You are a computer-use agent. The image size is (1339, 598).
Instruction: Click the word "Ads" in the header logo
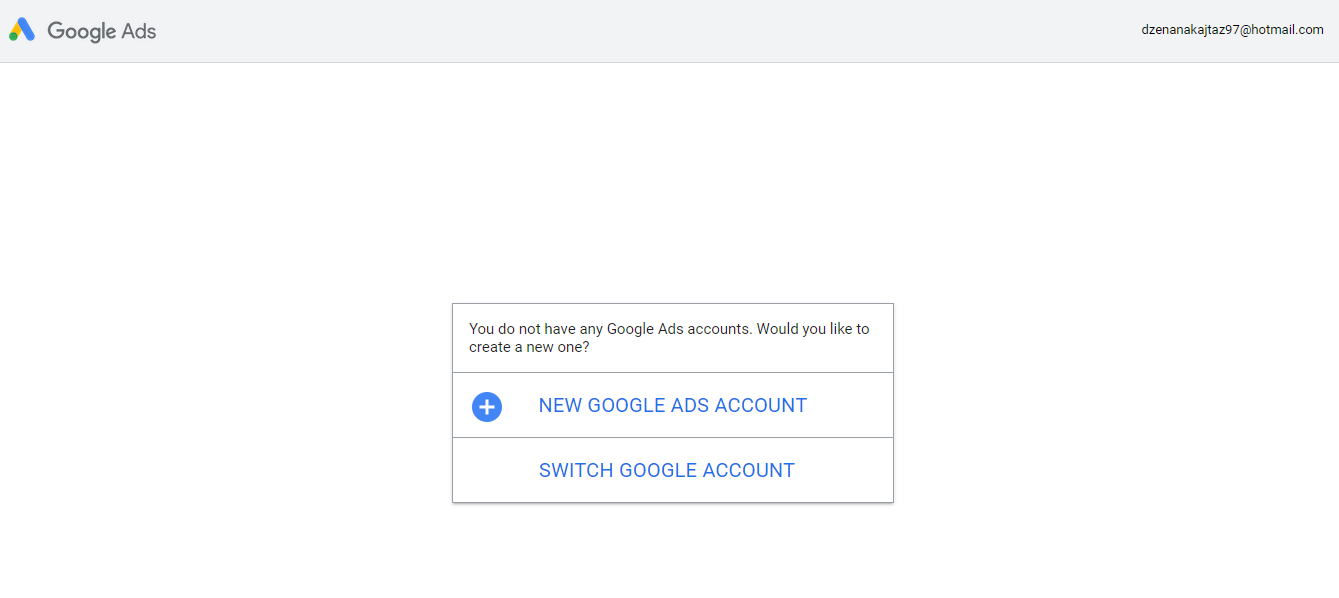click(139, 31)
